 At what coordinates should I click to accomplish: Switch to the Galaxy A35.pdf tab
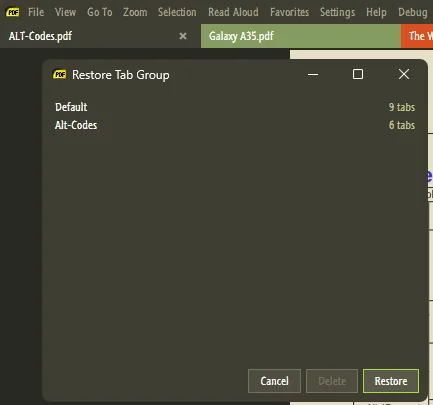(301, 36)
